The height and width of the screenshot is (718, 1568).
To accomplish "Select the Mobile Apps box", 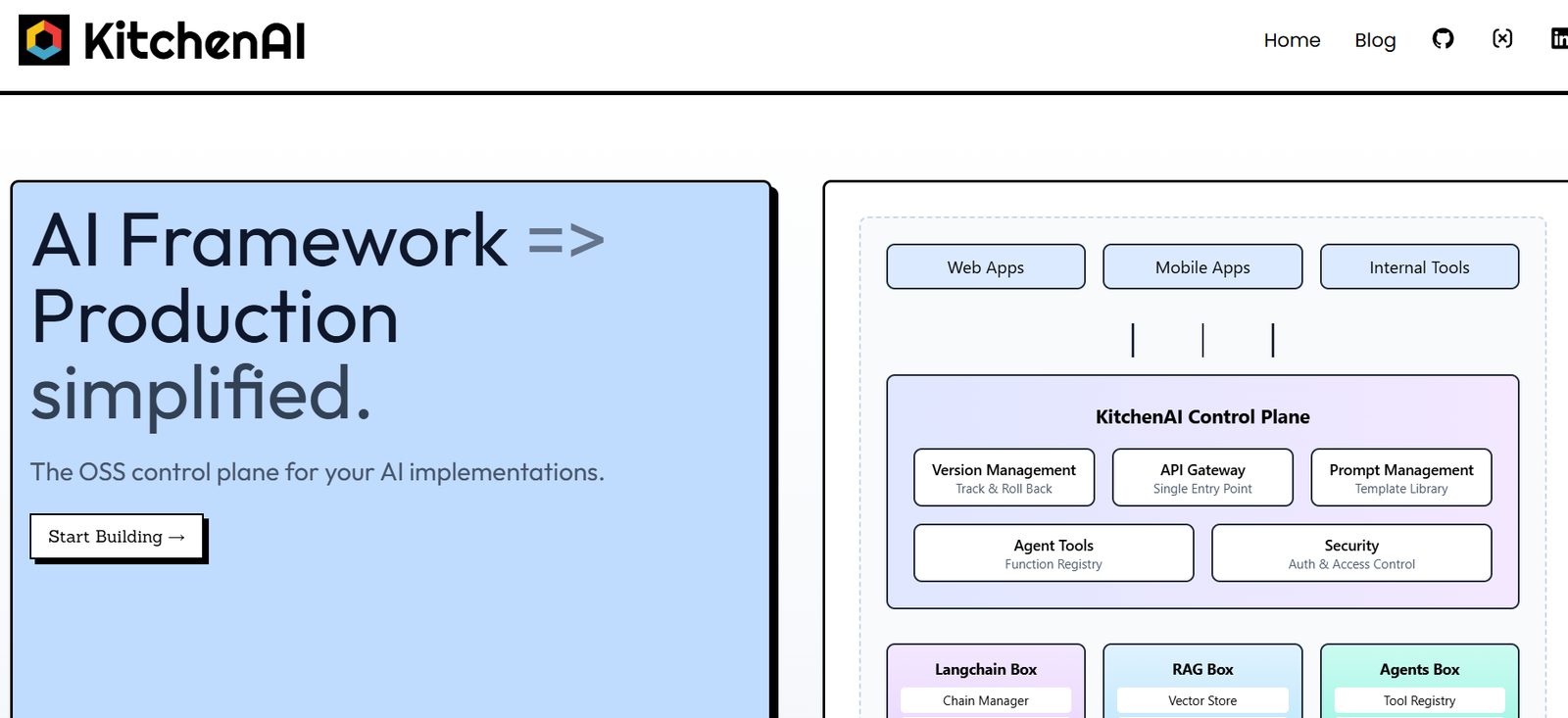I will pyautogui.click(x=1202, y=267).
